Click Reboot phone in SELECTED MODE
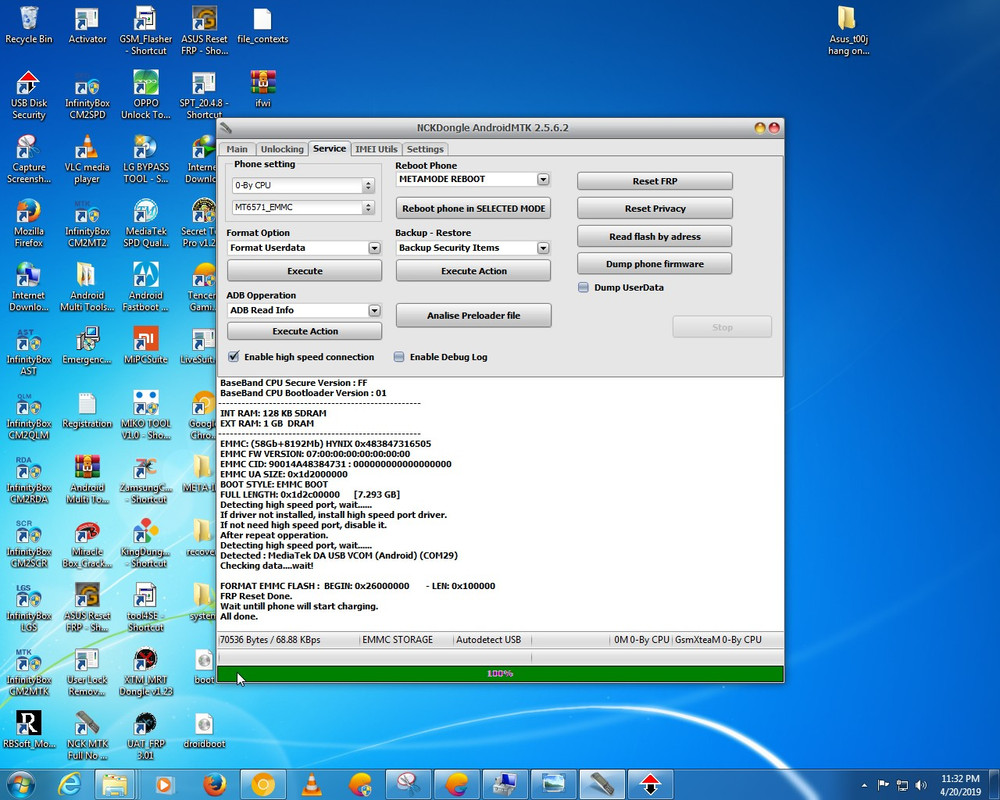Image resolution: width=1000 pixels, height=800 pixels. (473, 209)
